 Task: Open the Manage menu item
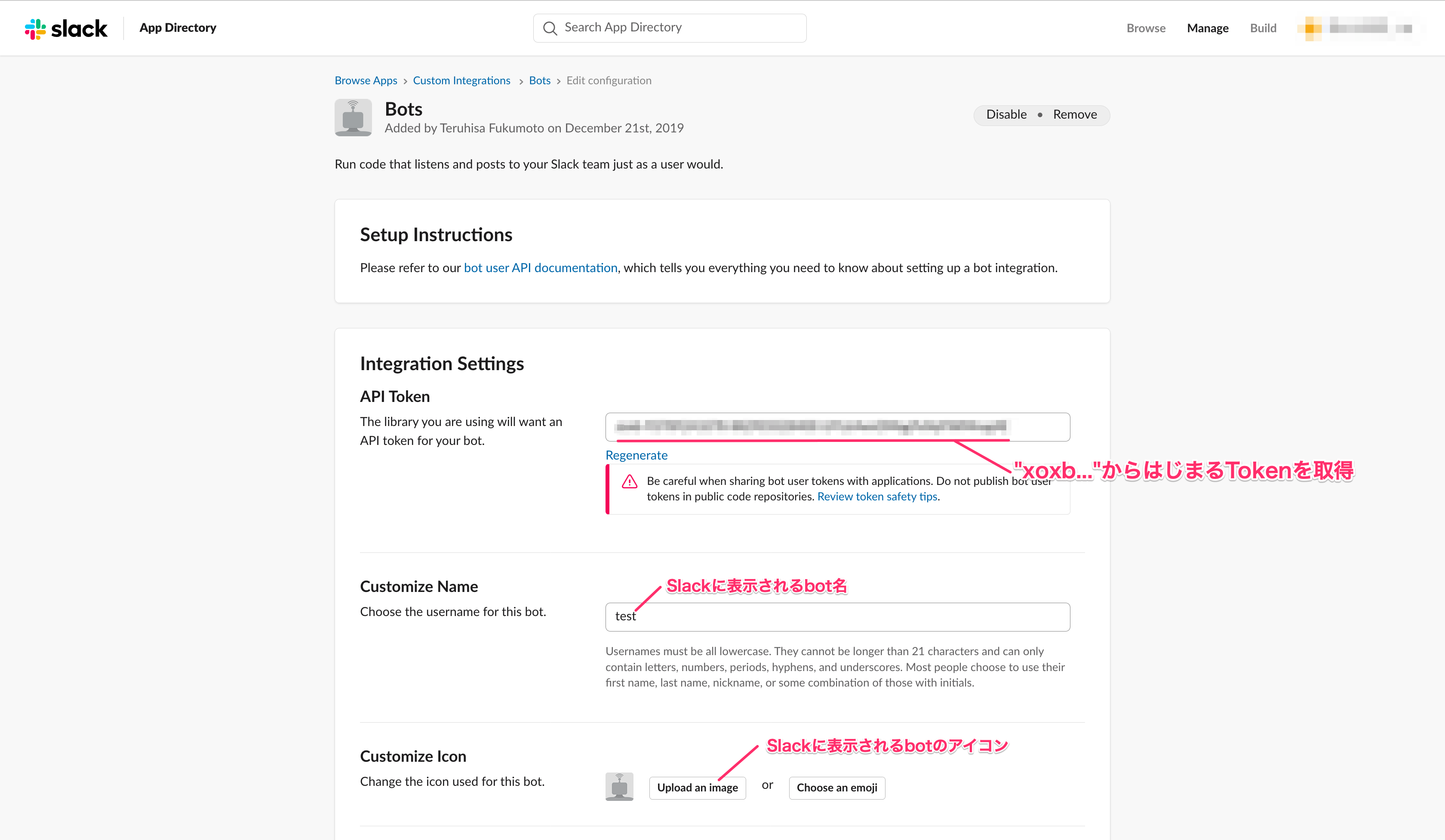point(1208,28)
